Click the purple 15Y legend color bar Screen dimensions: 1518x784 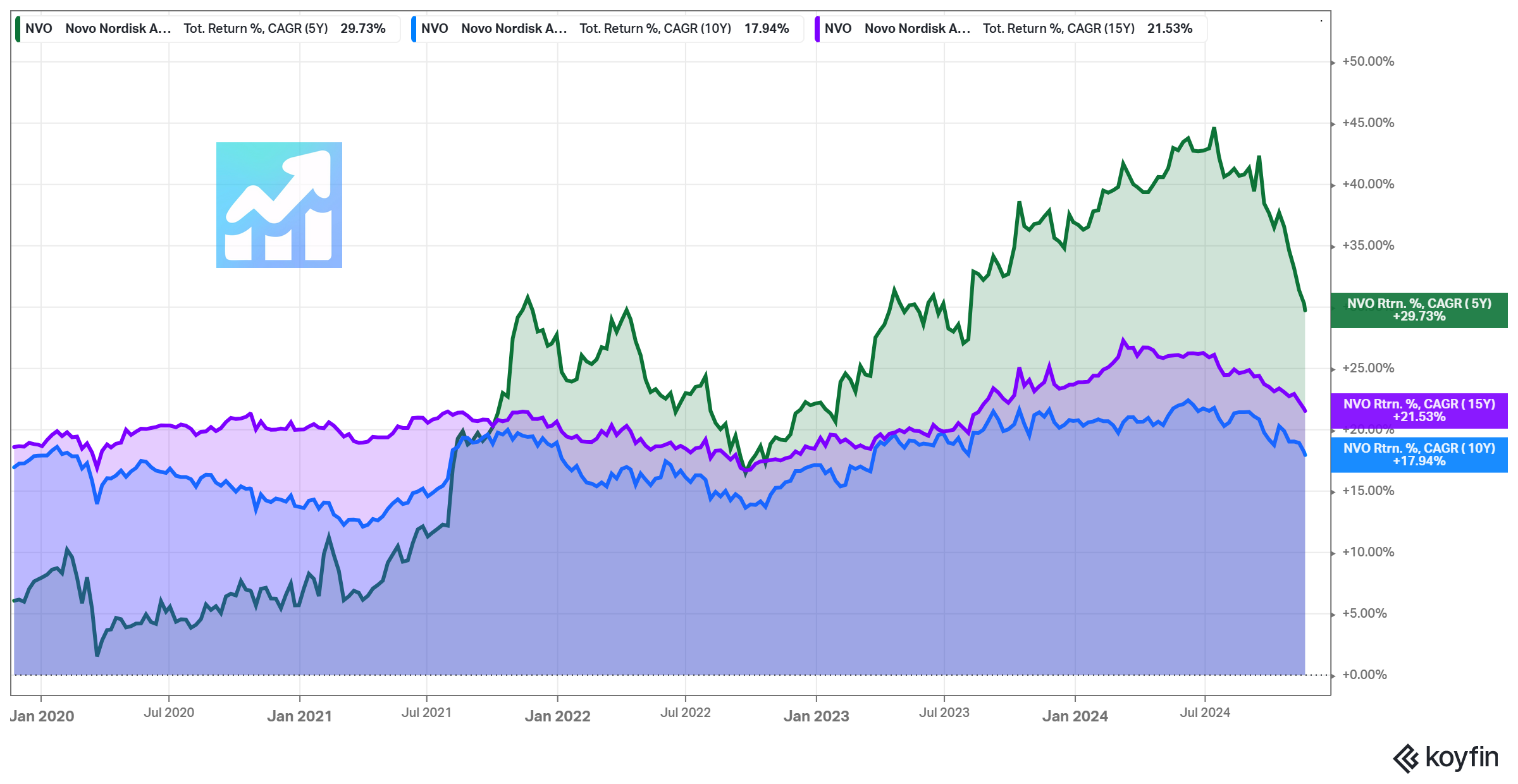[817, 29]
